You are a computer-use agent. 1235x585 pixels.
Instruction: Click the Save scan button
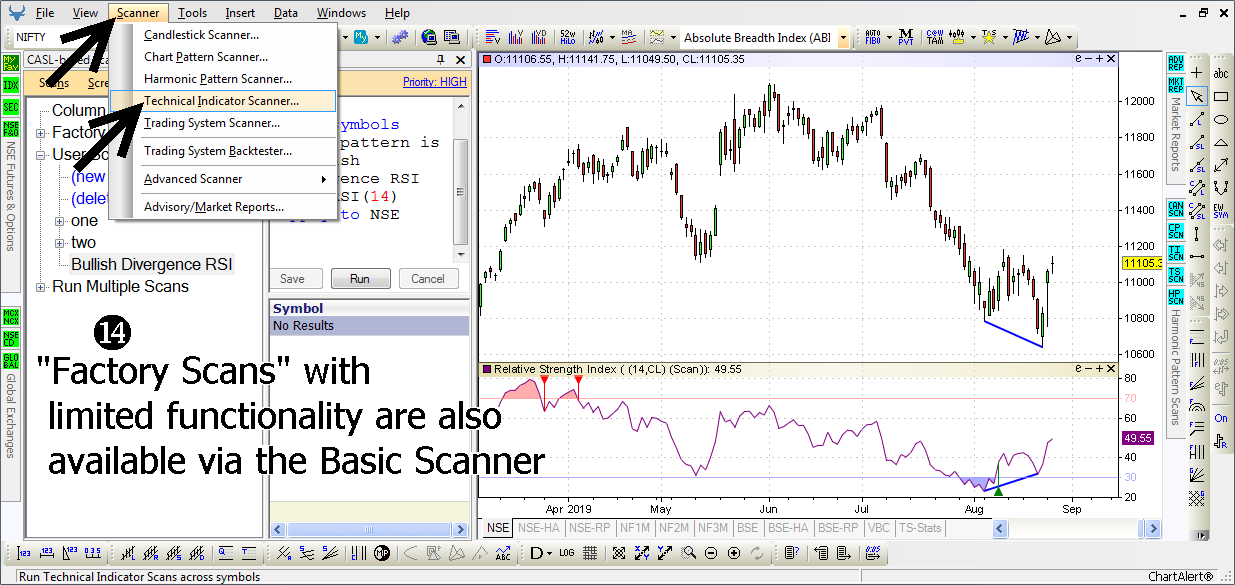(292, 279)
